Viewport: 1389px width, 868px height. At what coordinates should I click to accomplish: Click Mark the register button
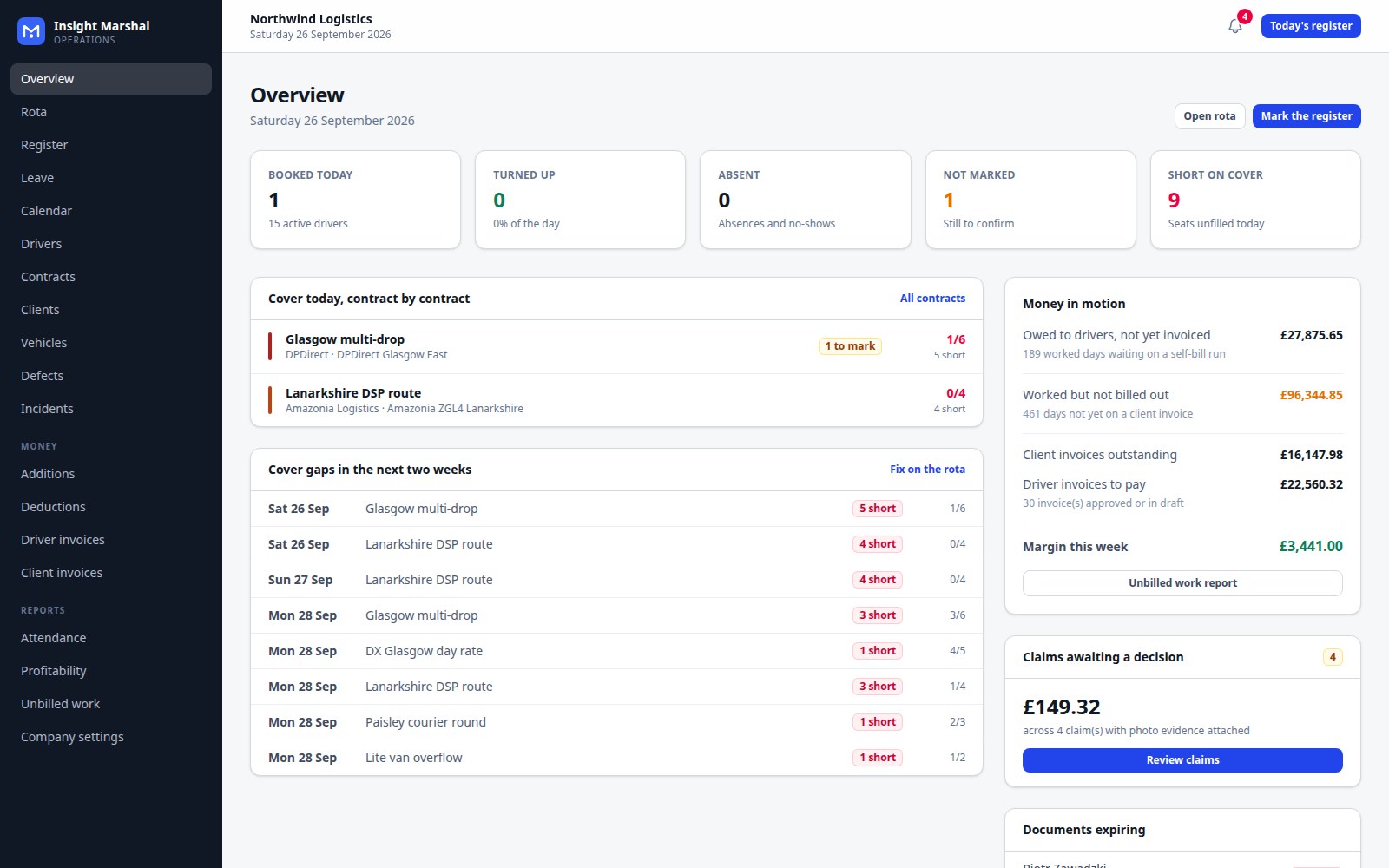1307,116
